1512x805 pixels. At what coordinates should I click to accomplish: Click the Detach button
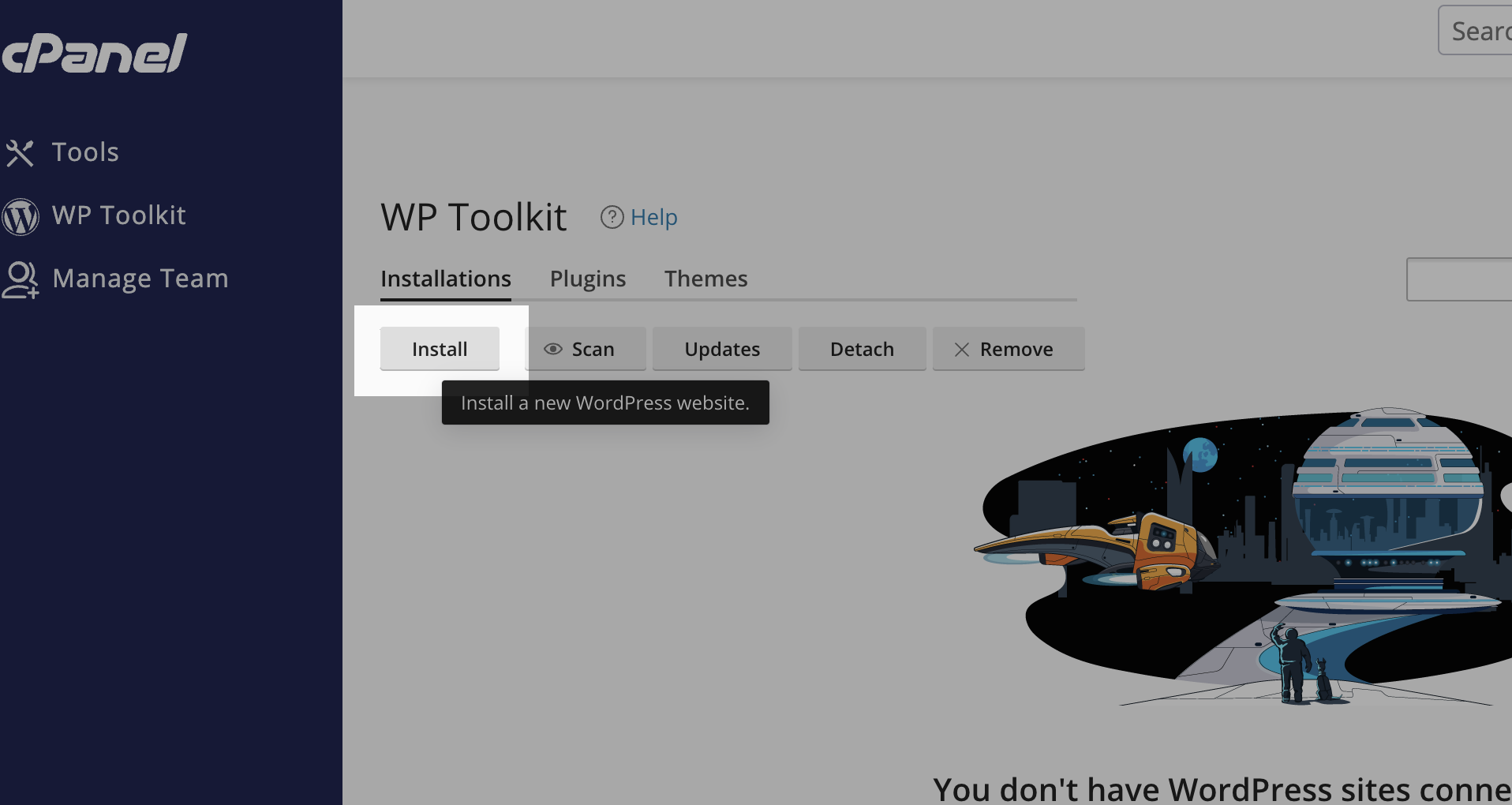coord(862,349)
